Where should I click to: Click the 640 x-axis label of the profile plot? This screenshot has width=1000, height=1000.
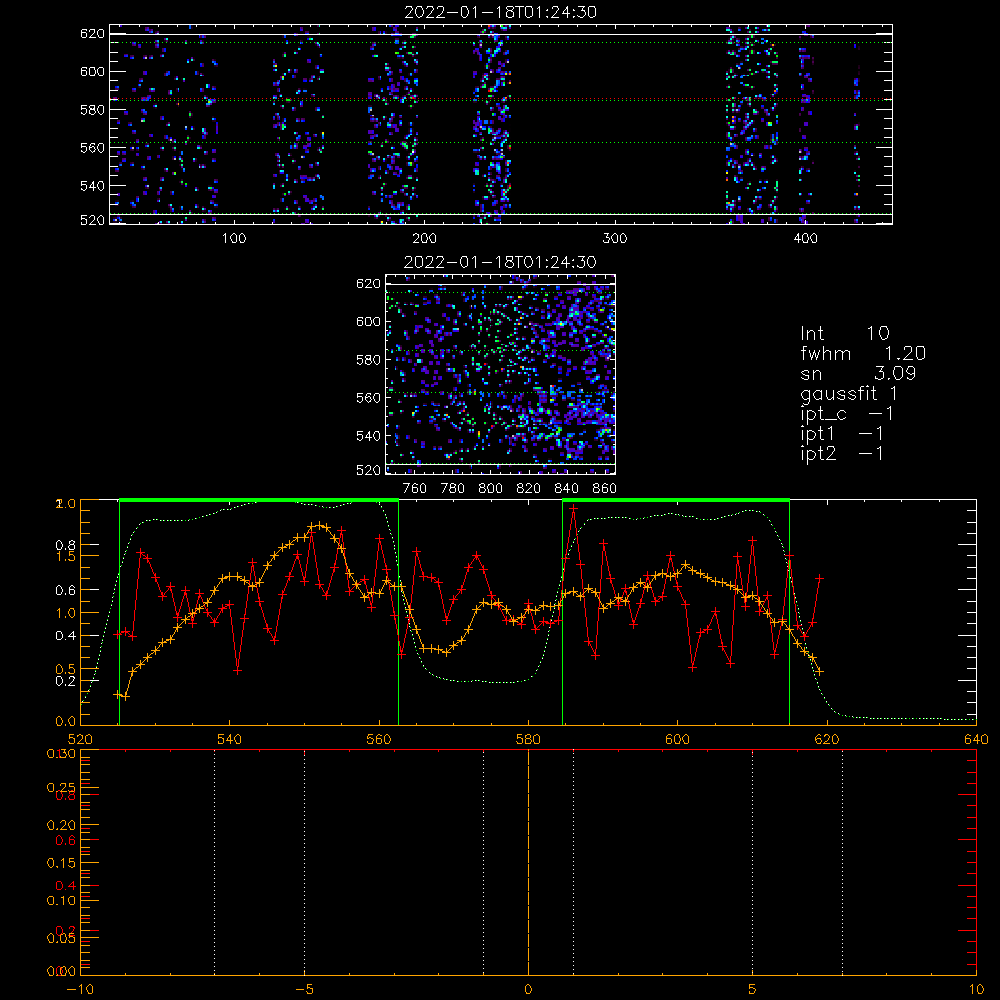(976, 740)
